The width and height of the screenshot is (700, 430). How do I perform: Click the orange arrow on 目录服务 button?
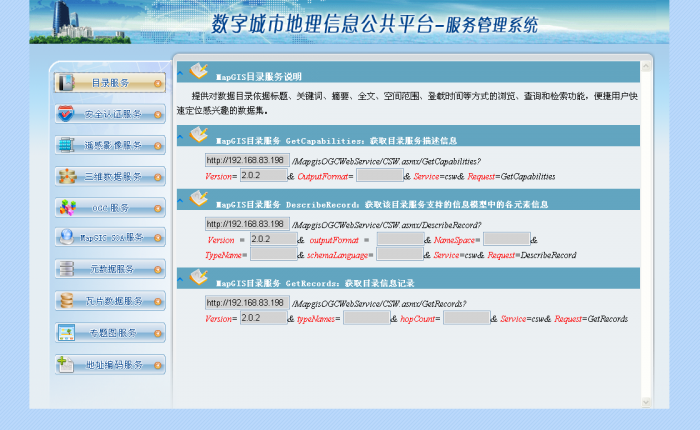pos(158,83)
